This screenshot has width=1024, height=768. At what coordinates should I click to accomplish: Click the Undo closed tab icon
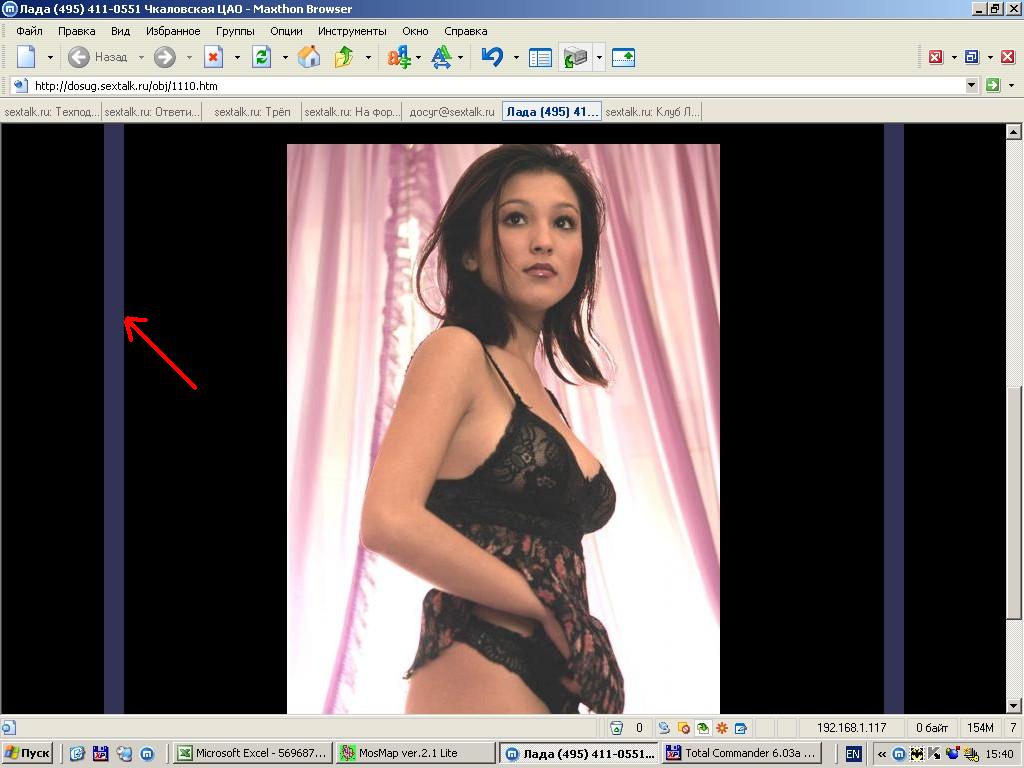[x=491, y=57]
